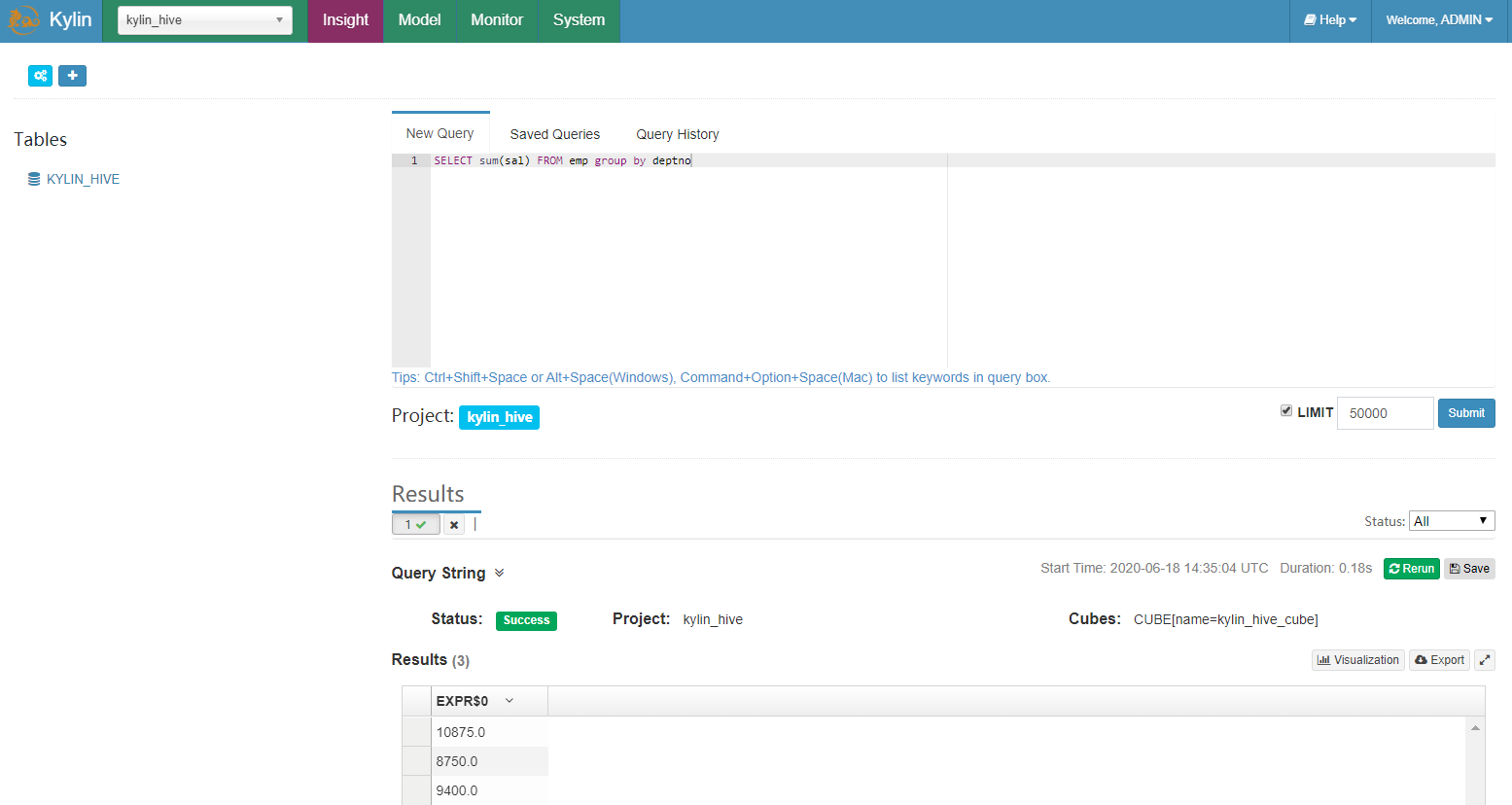The image size is (1512, 805).
Task: Click the Kylin logo icon
Action: click(x=23, y=20)
